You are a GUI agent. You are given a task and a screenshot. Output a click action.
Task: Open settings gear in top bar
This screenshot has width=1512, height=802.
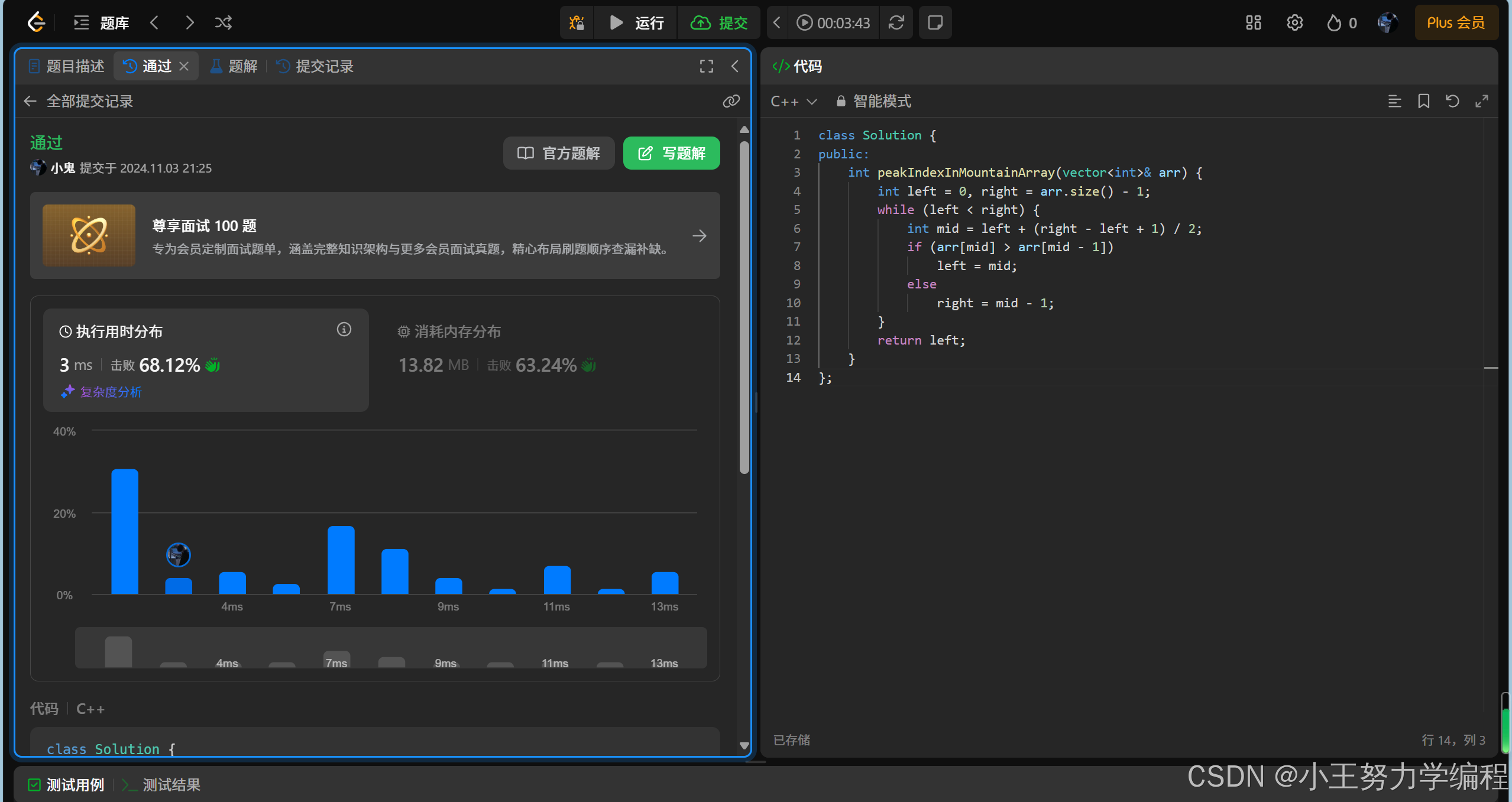1294,23
